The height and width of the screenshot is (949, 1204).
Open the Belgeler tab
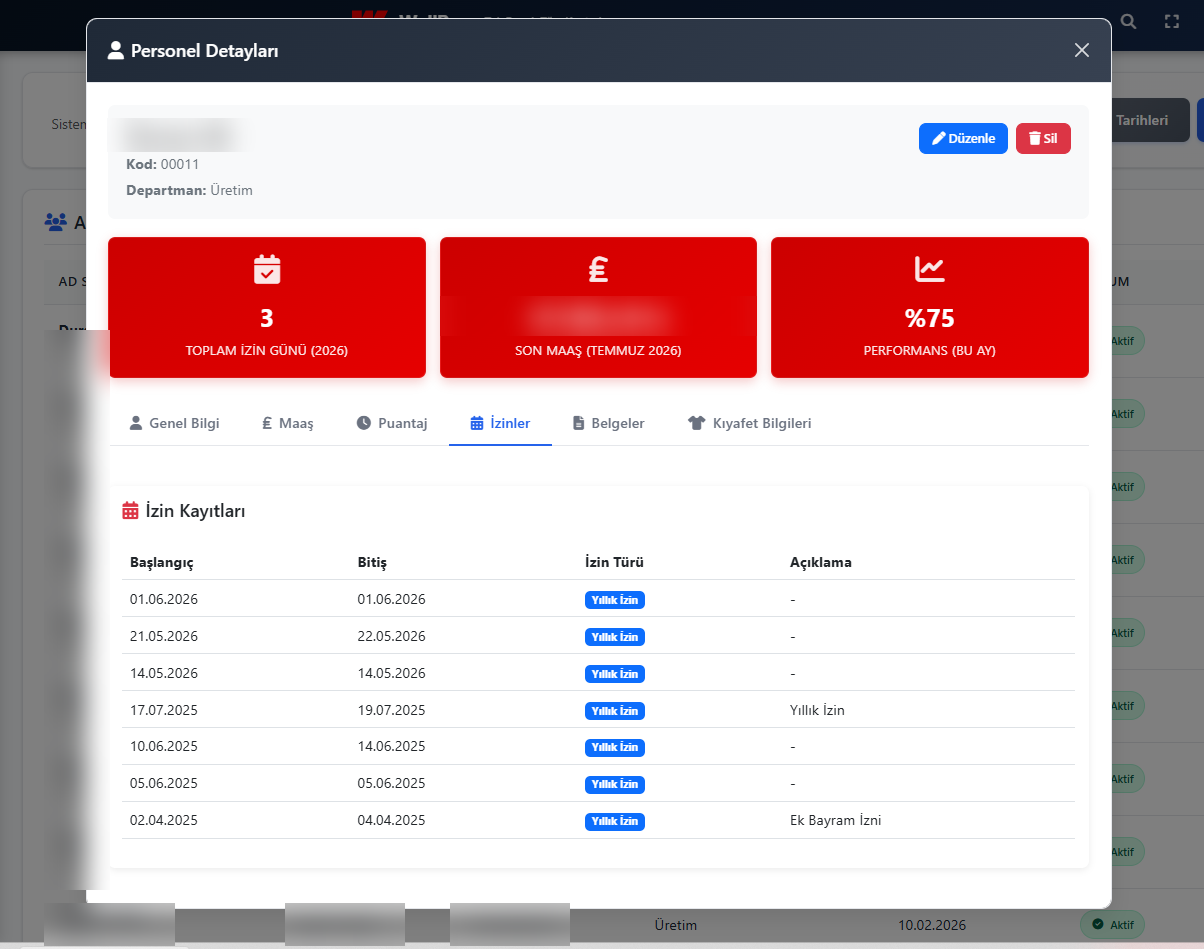[608, 423]
